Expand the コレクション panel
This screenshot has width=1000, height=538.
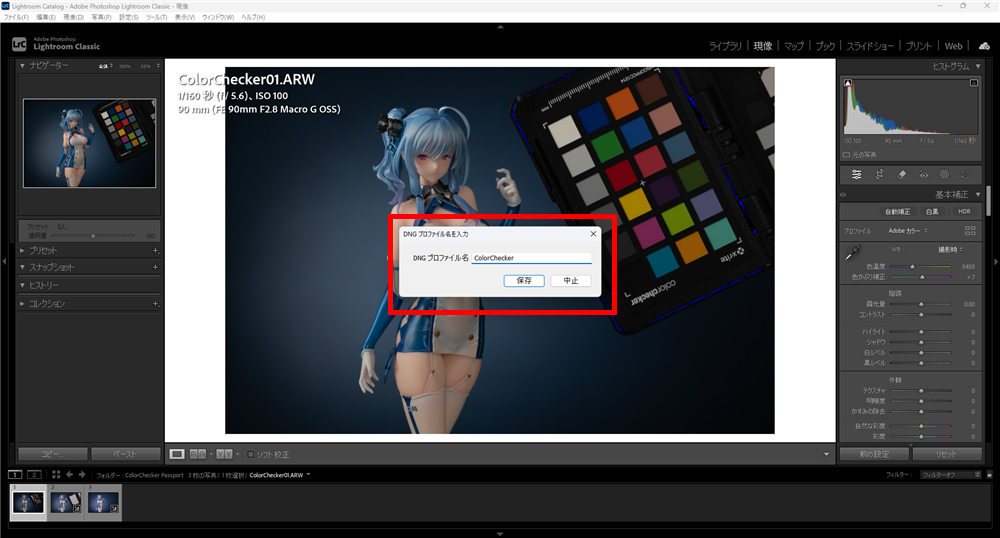22,304
